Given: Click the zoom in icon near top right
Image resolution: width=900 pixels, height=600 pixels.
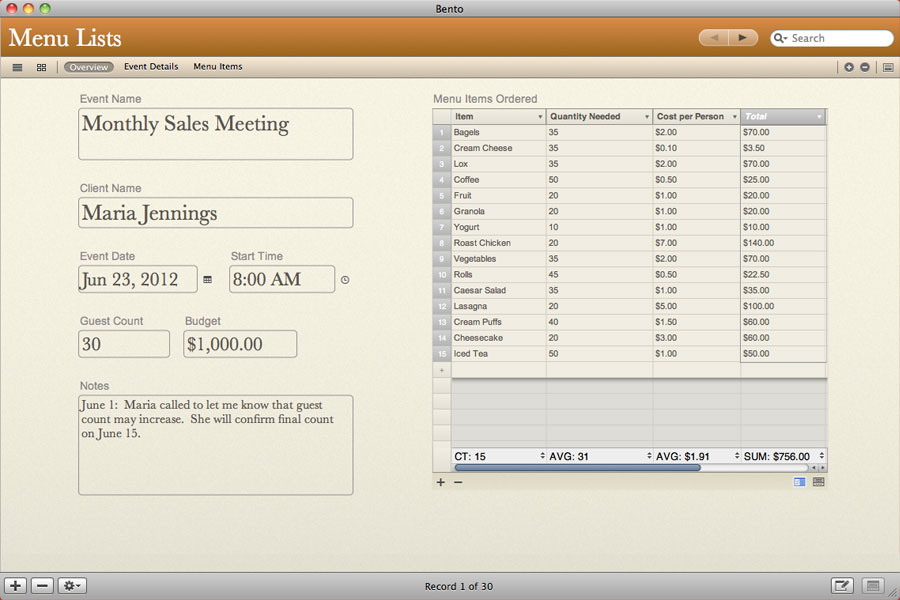Looking at the screenshot, I should pos(847,67).
